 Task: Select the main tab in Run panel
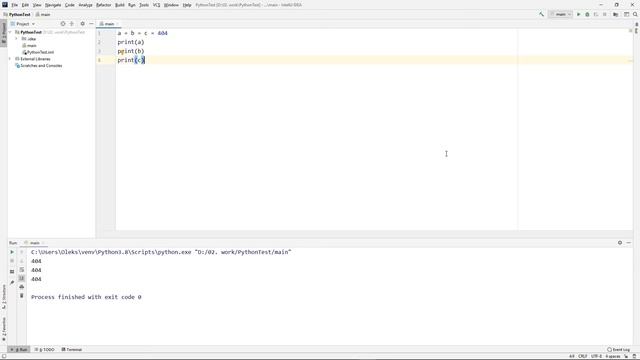34,243
